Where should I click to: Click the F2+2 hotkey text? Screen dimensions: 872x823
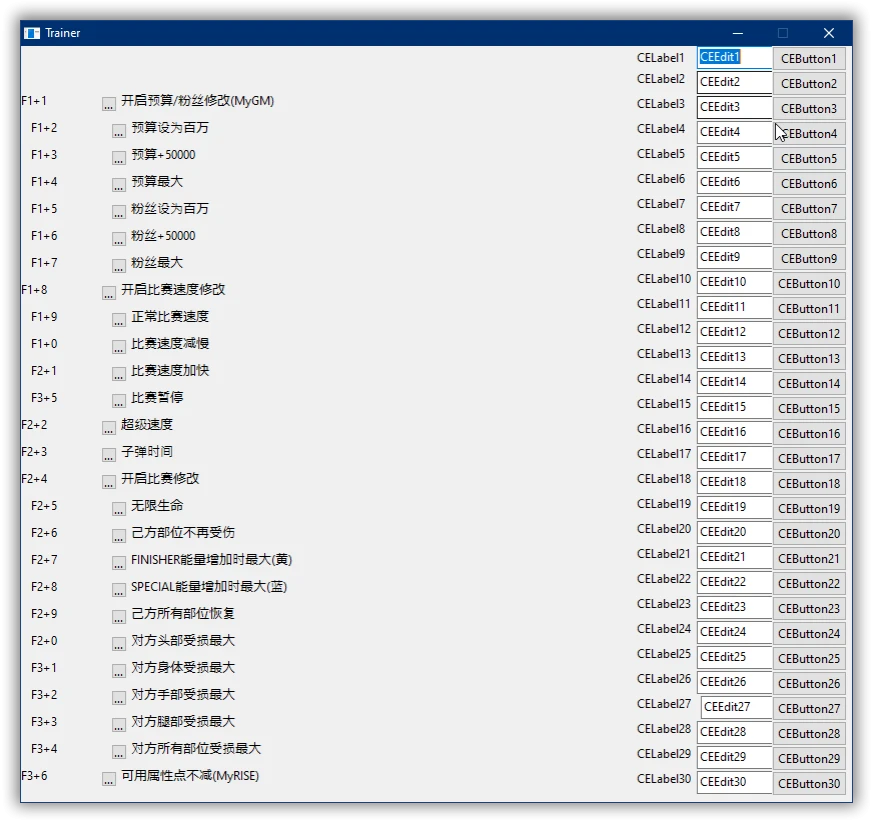[34, 425]
